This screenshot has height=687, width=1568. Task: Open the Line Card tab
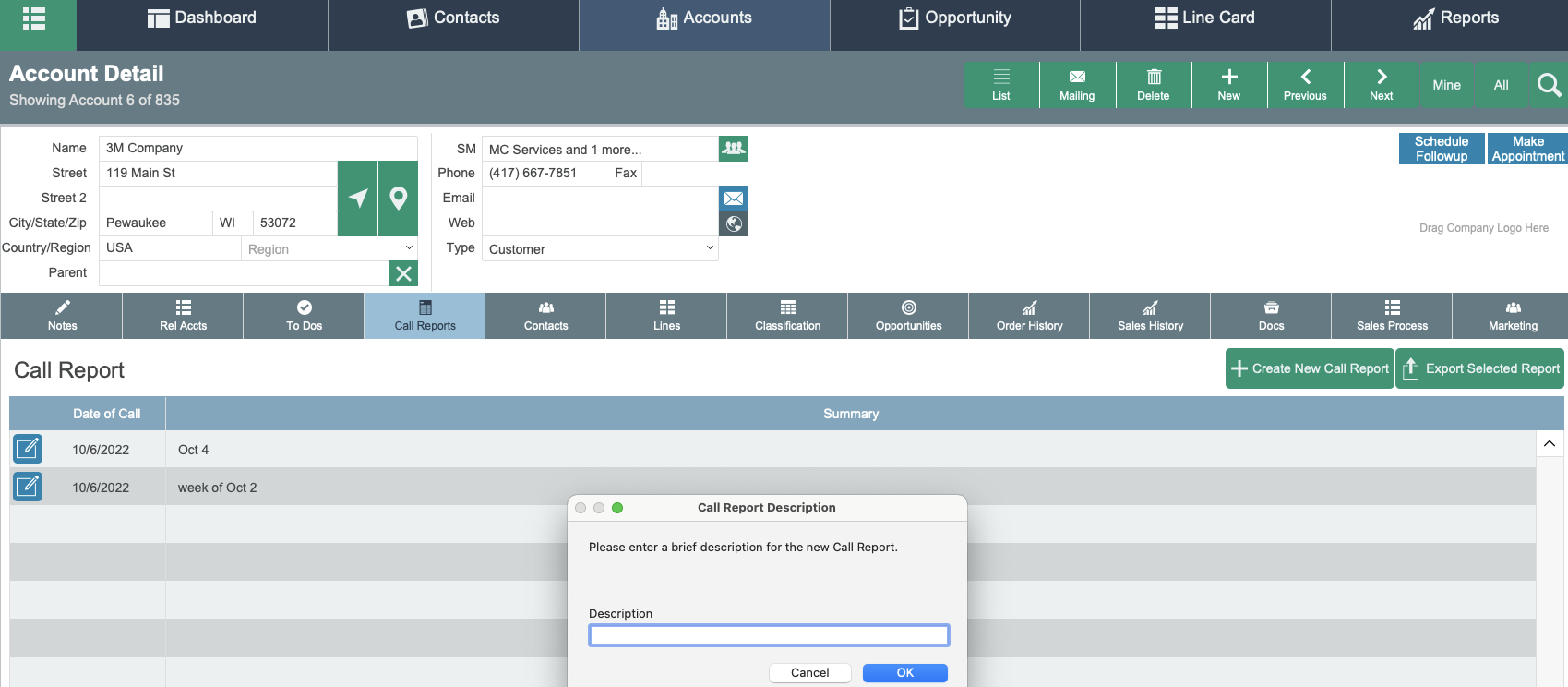(1205, 18)
